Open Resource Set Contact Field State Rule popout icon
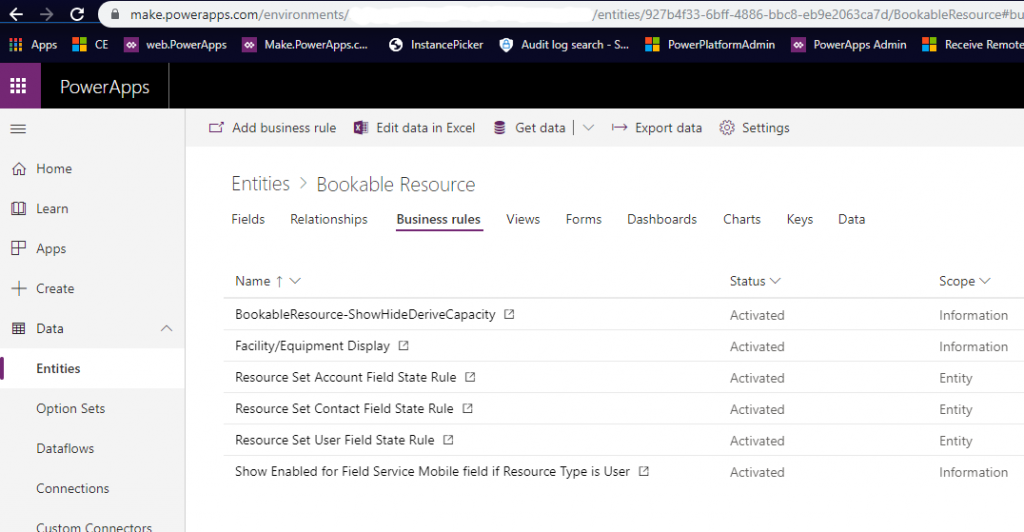This screenshot has height=532, width=1024. (468, 408)
